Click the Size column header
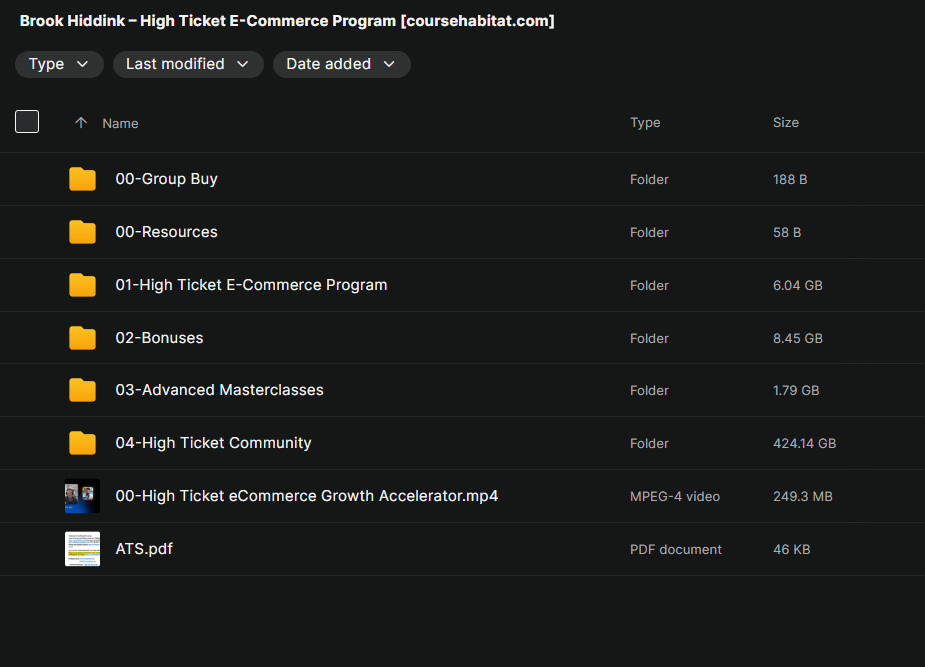 [786, 123]
